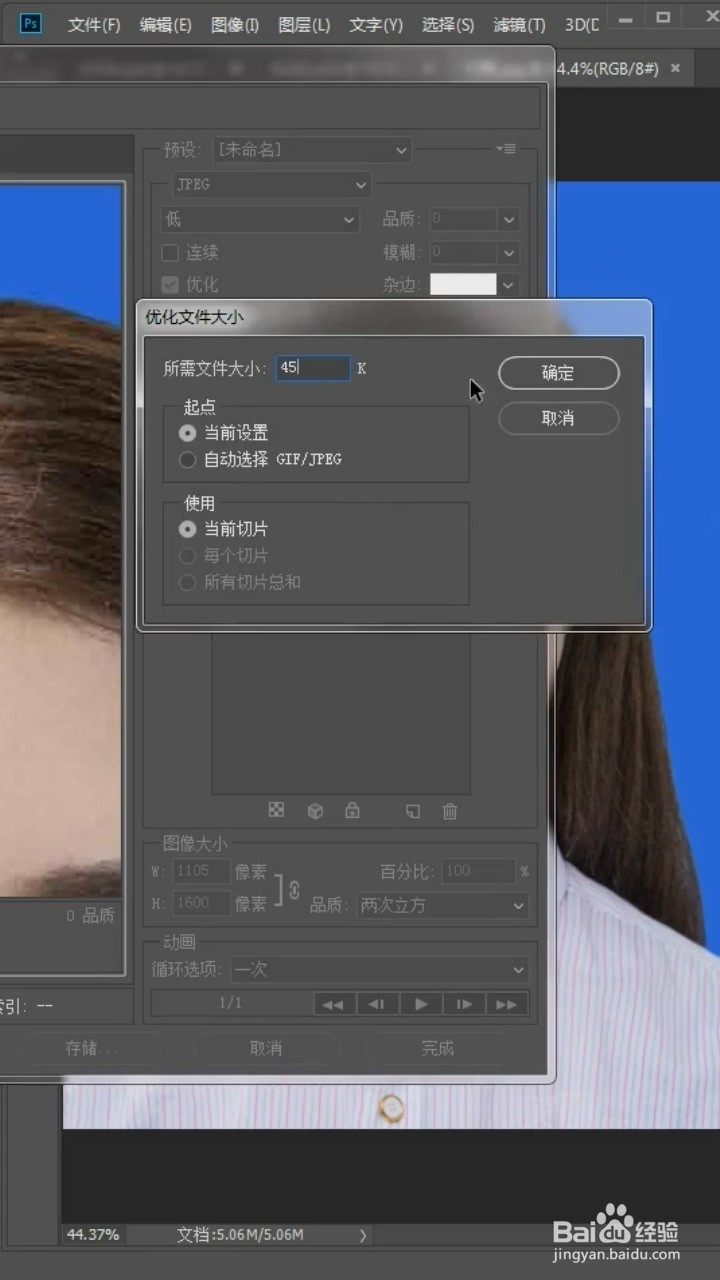Click 取消 at the Save for Web bottom

[266, 1048]
